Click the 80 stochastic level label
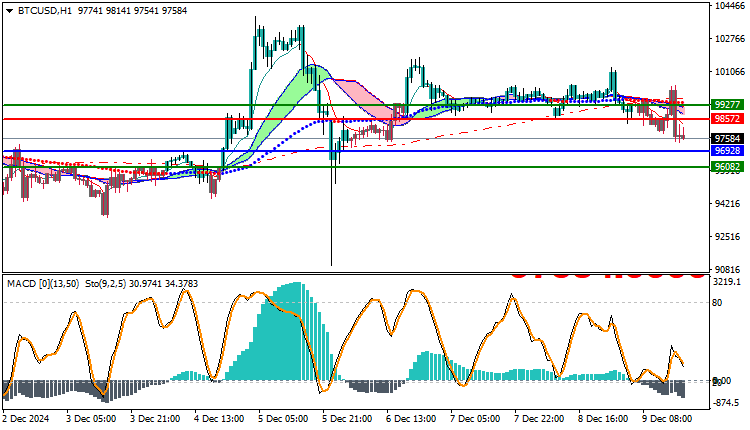 coord(717,303)
